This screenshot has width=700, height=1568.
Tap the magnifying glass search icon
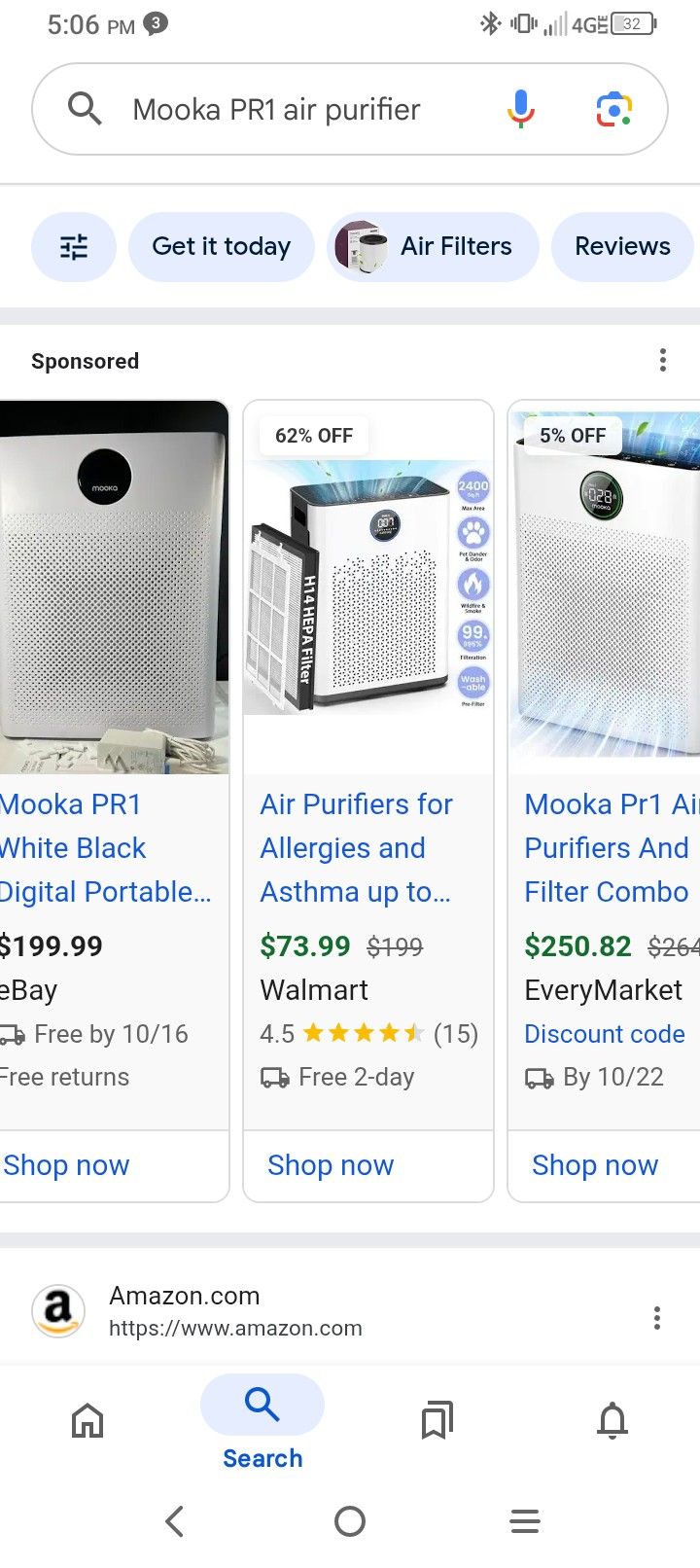click(84, 109)
